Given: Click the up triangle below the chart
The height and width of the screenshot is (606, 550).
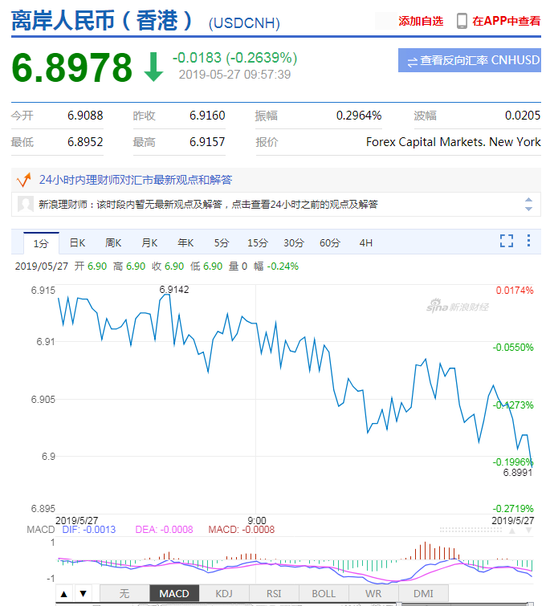Looking at the screenshot, I should pos(65,594).
